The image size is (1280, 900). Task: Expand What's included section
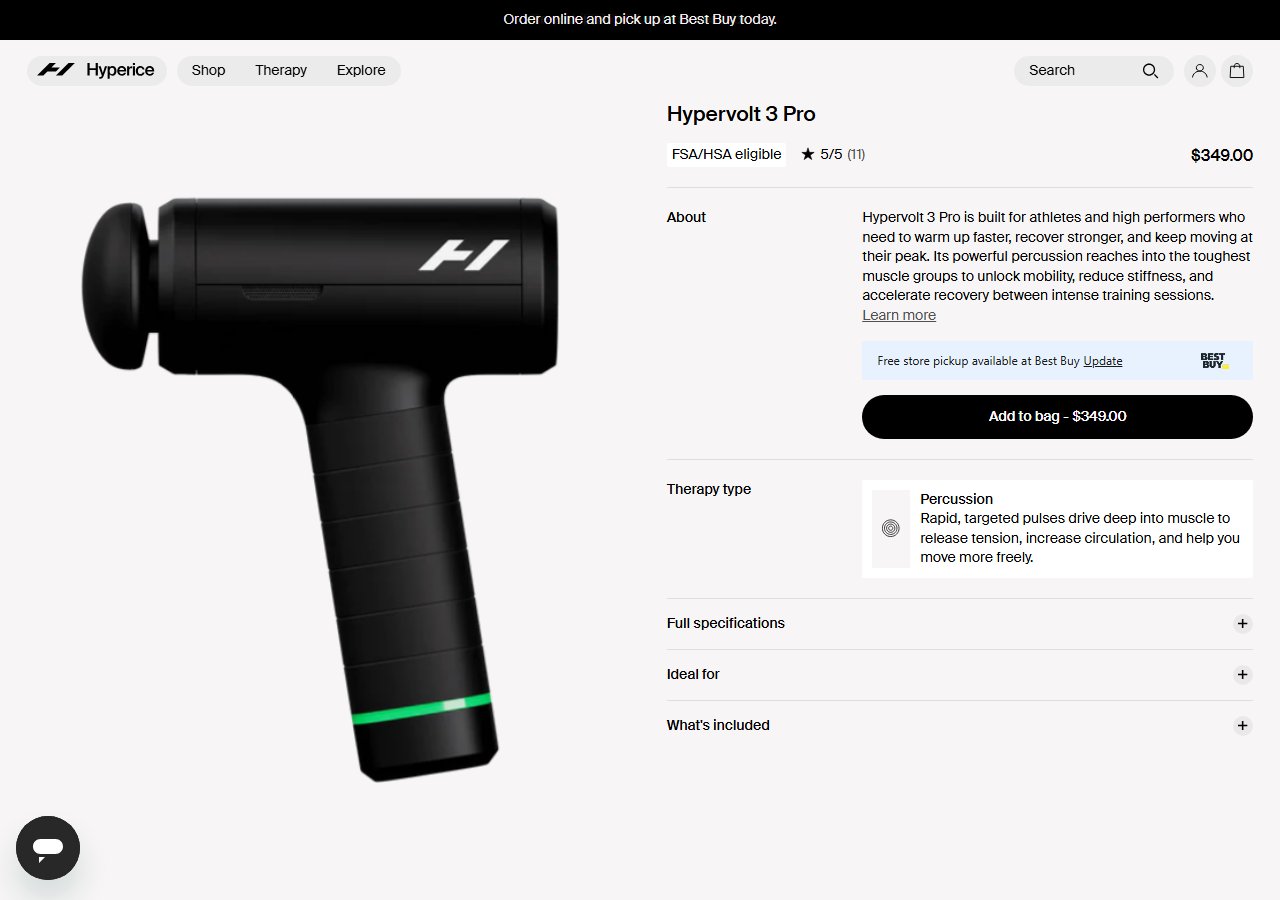tap(959, 725)
